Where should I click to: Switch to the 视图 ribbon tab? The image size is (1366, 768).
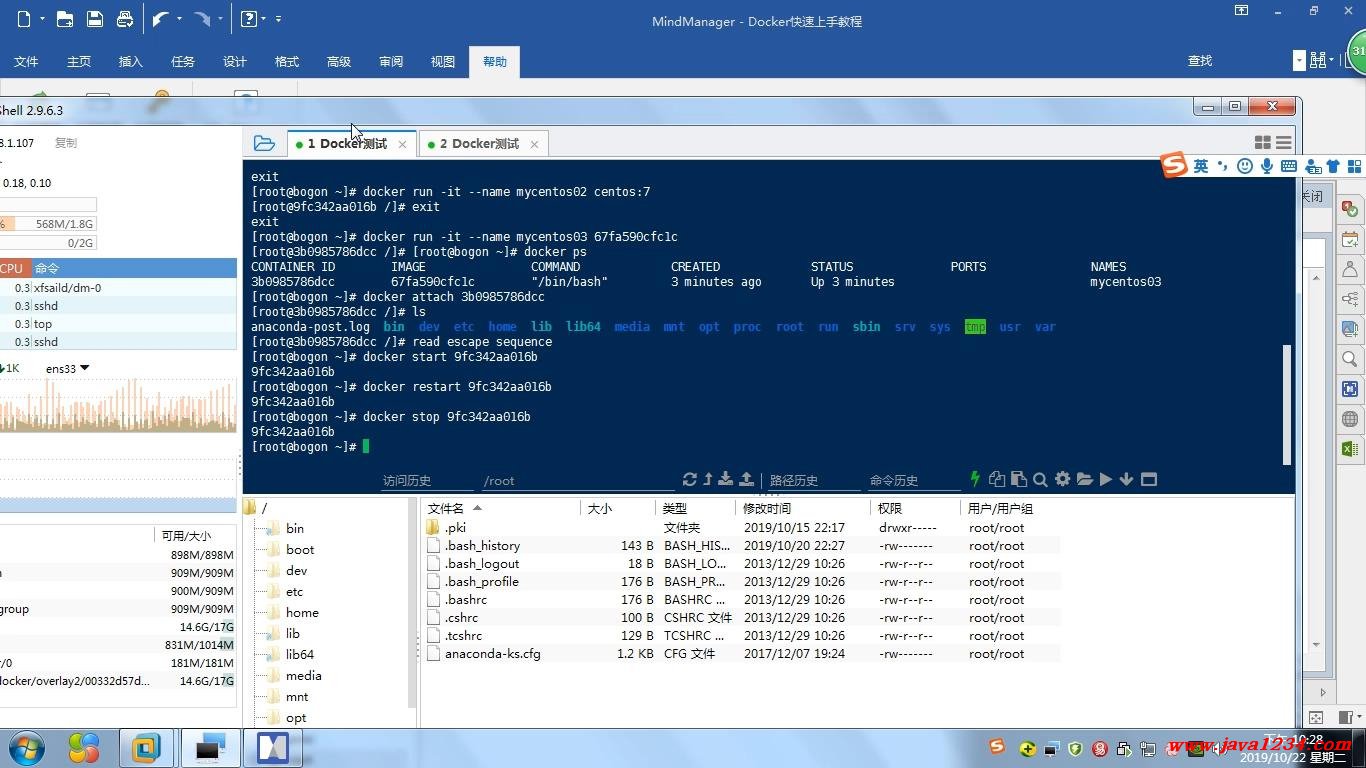click(x=443, y=61)
